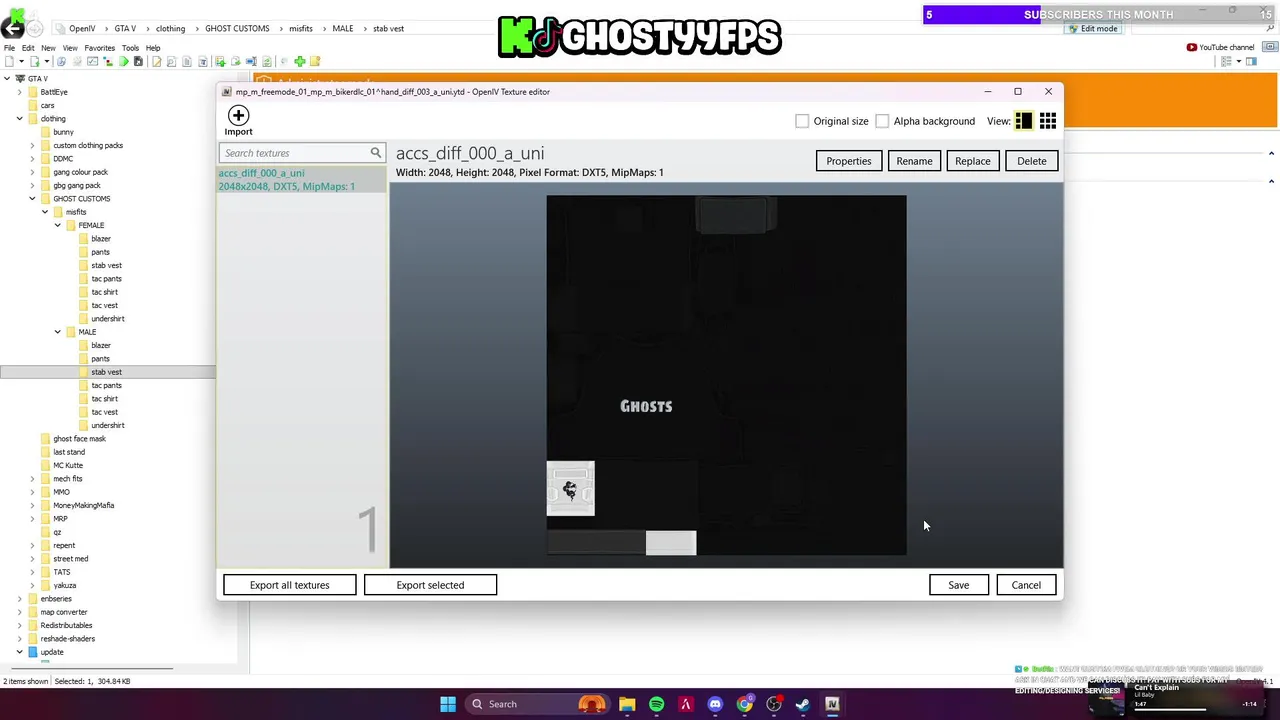Screen dimensions: 1280x720
Task: Click the Replace button
Action: 972,161
